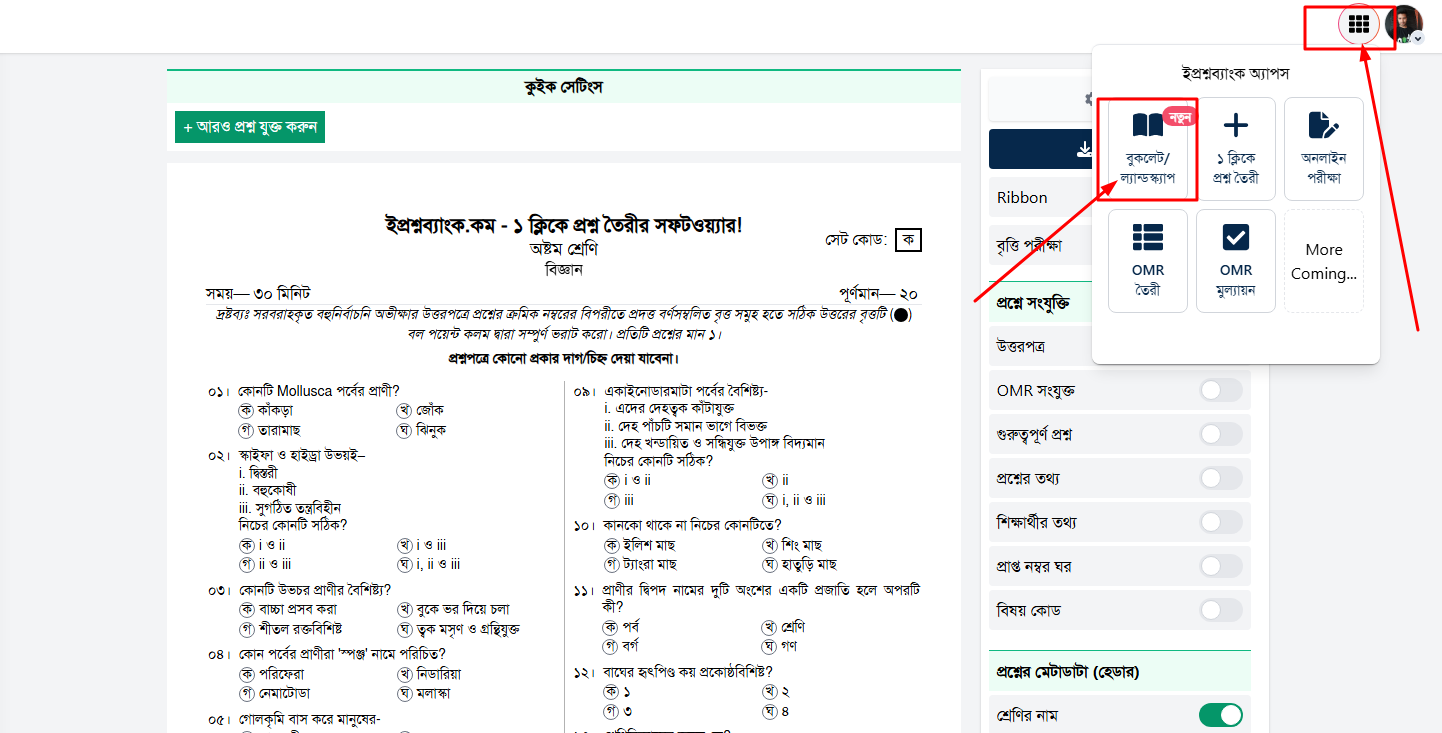Click the প্রশ্নে সংযুক্তি section header
The image size is (1442, 733).
[x=1040, y=302]
